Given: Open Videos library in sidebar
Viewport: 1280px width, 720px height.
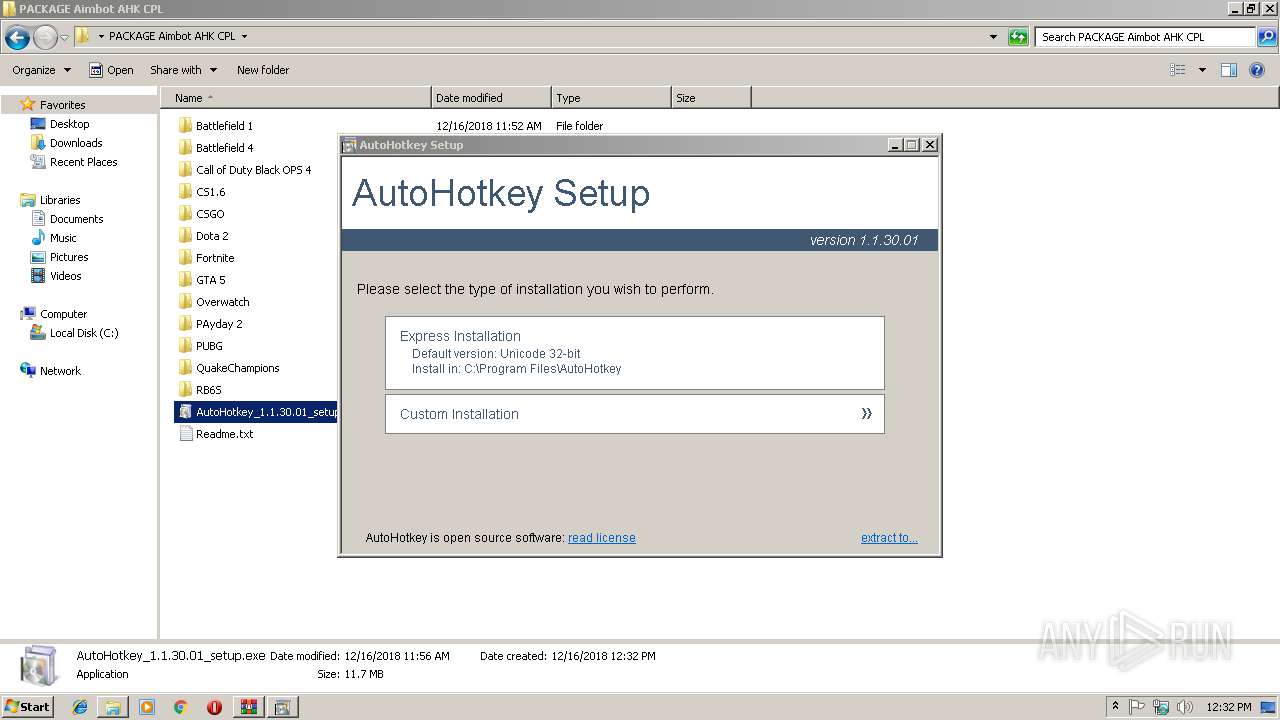Looking at the screenshot, I should pyautogui.click(x=65, y=276).
